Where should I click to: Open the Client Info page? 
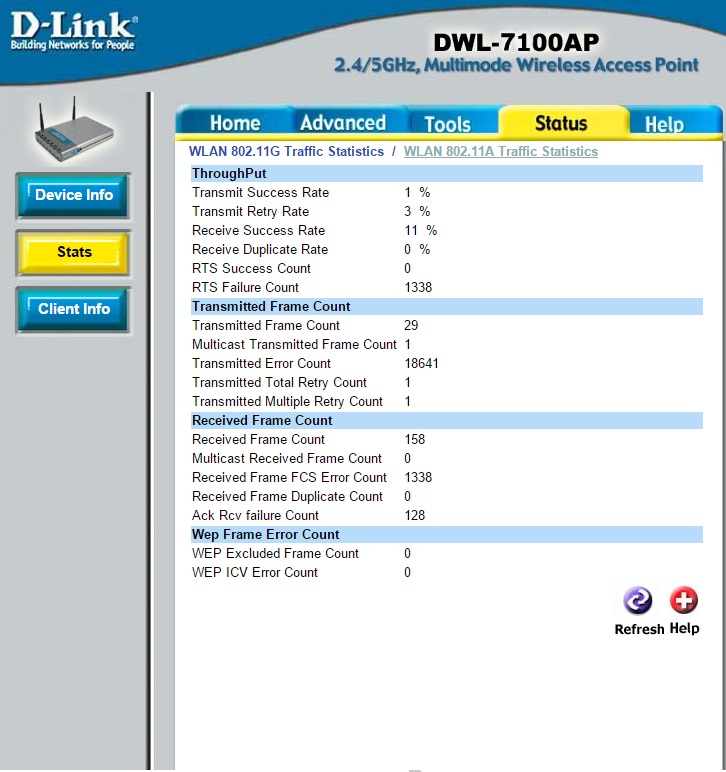(x=73, y=309)
